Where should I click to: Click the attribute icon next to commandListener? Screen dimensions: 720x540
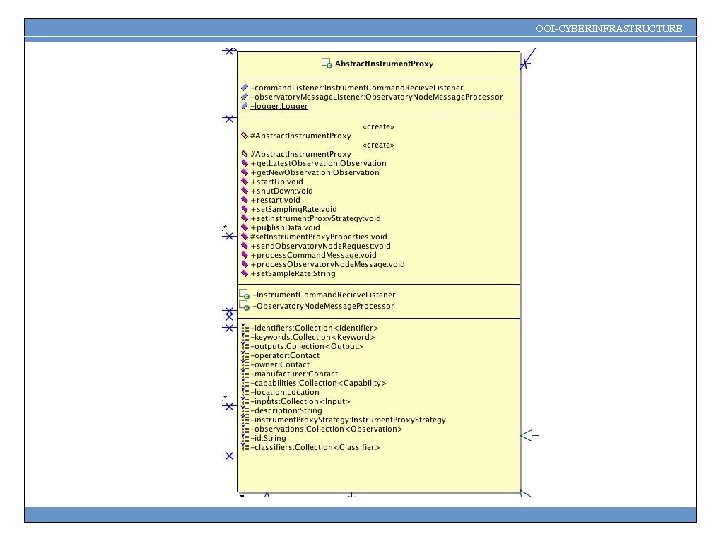[x=245, y=87]
